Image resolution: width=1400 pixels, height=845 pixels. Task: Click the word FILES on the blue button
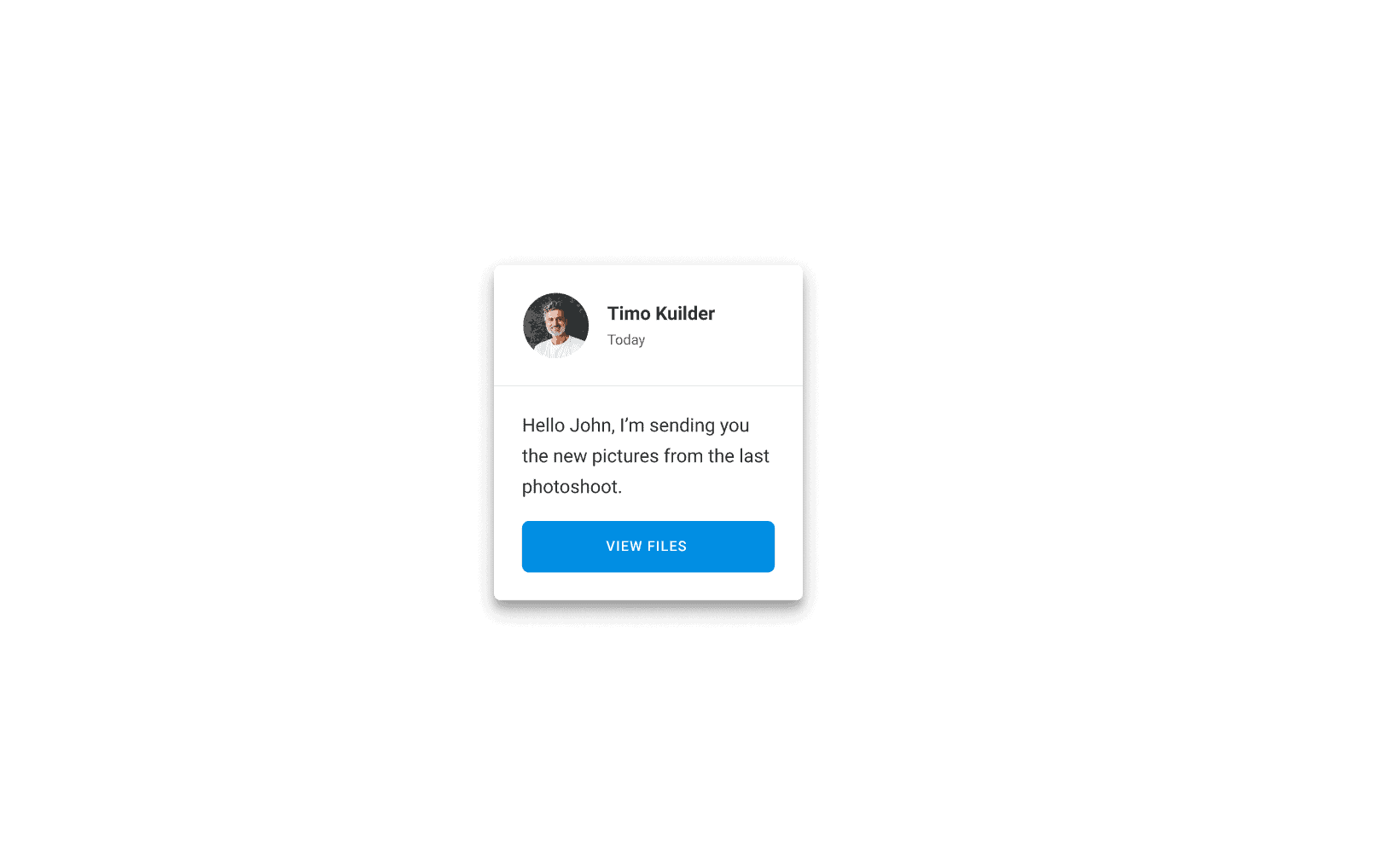667,547
